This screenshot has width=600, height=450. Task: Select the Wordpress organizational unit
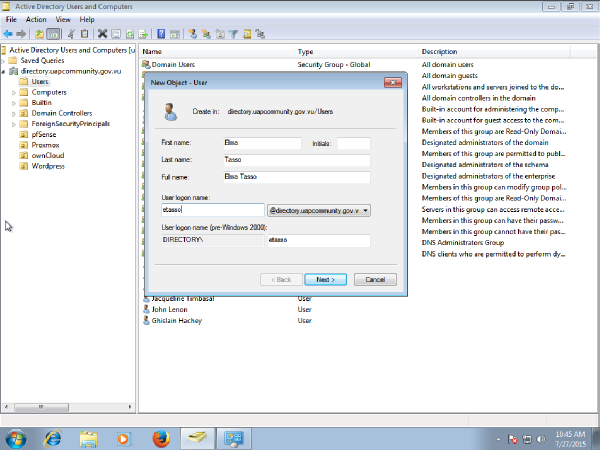coord(48,166)
